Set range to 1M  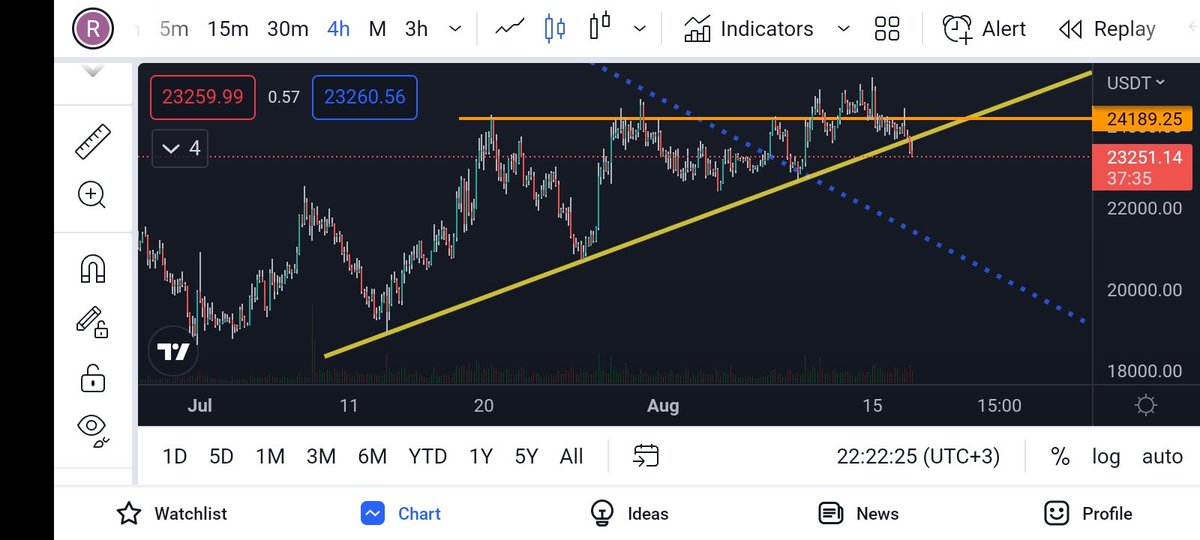[x=270, y=456]
